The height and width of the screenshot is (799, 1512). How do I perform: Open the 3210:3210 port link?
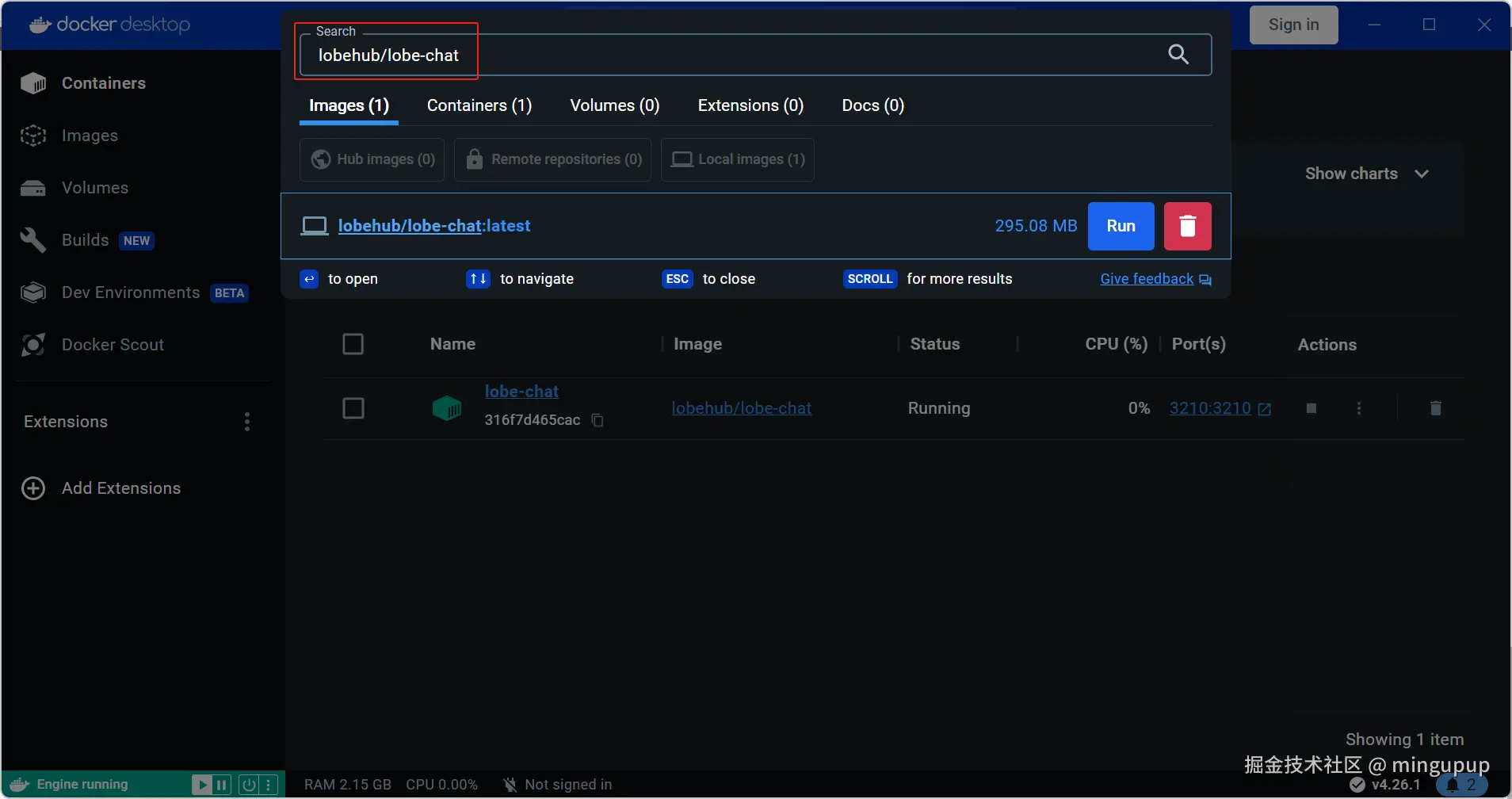click(1220, 408)
